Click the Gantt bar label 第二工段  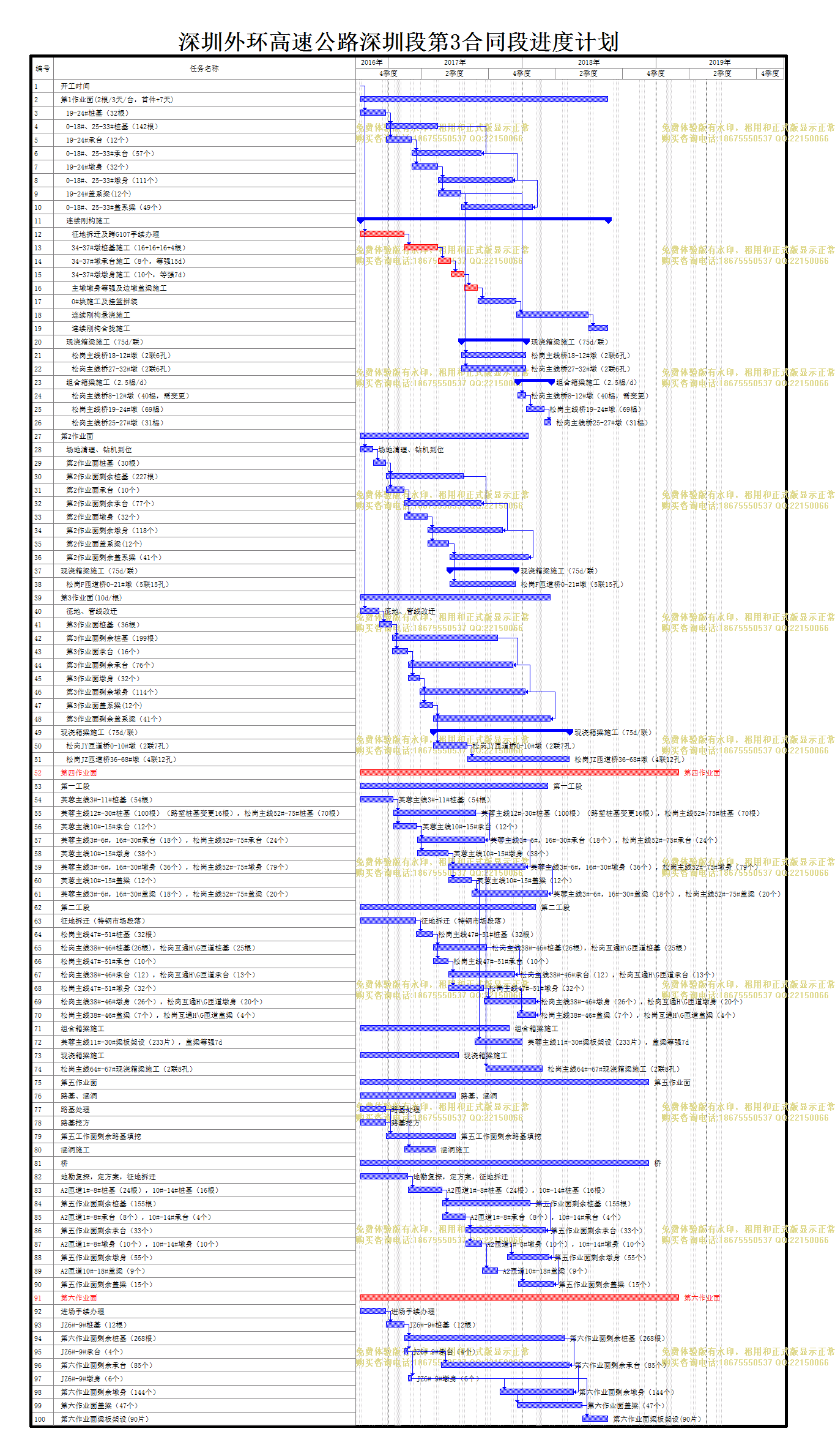(x=555, y=908)
